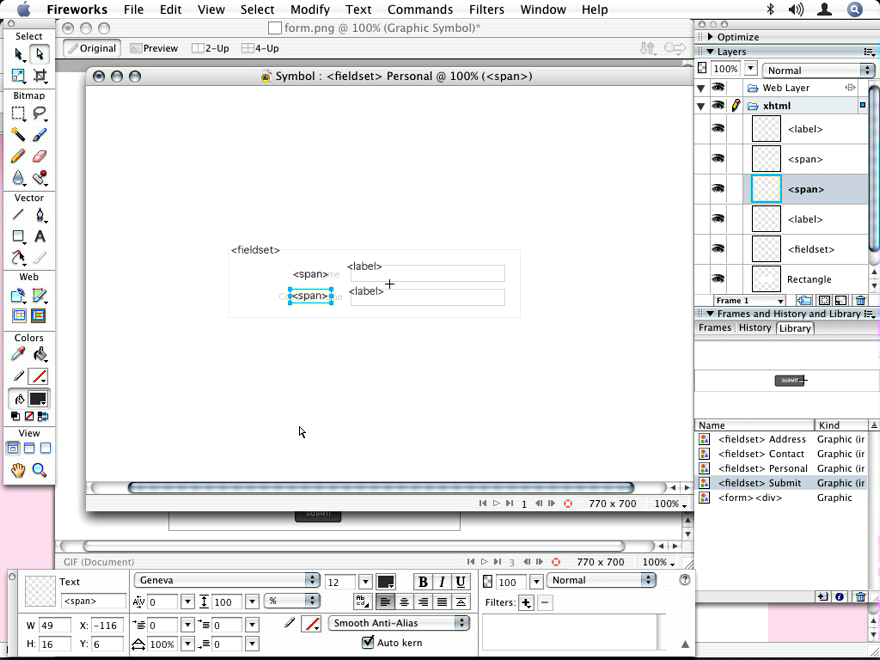Open the system volume menu
This screenshot has height=660, width=880.
click(x=796, y=10)
